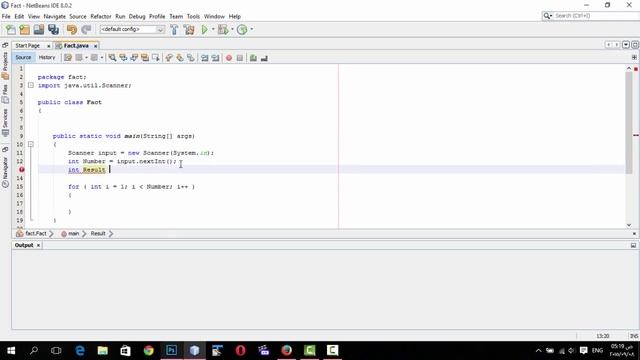Open the Projects side panel
640x360 pixels.
pyautogui.click(x=5, y=65)
